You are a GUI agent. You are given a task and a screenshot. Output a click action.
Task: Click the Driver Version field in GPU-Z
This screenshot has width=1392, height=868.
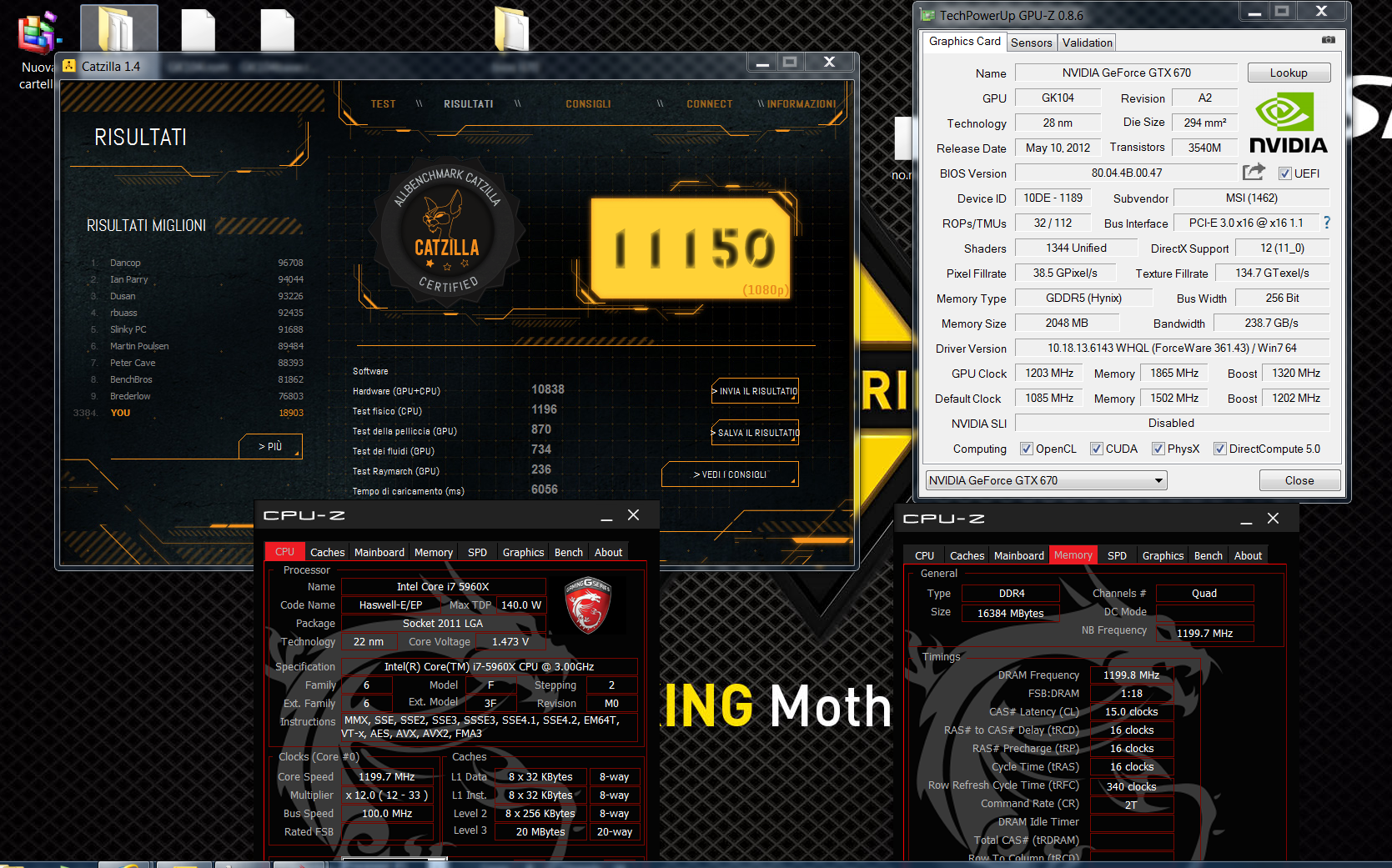(1172, 348)
